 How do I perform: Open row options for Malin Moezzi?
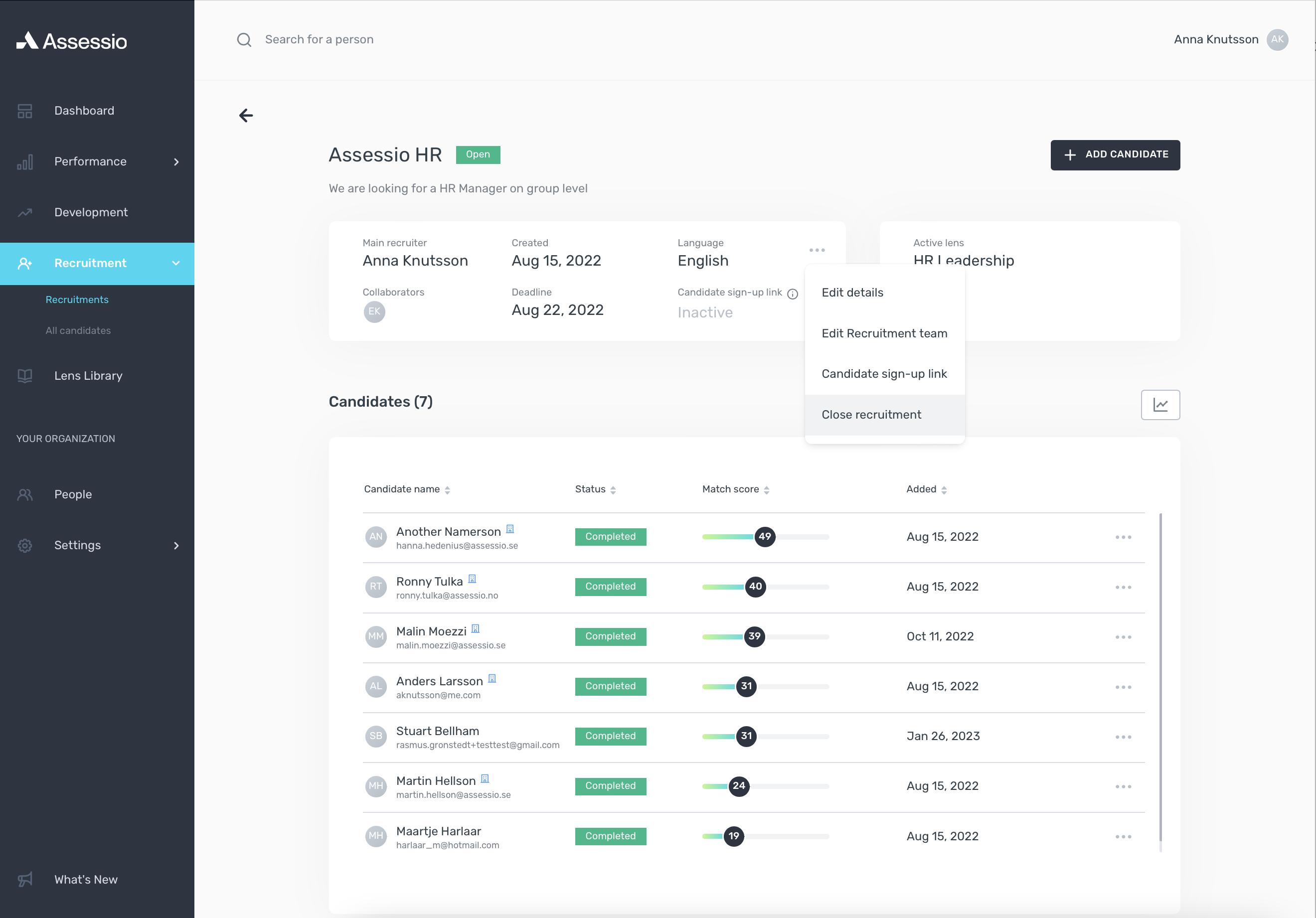point(1123,636)
